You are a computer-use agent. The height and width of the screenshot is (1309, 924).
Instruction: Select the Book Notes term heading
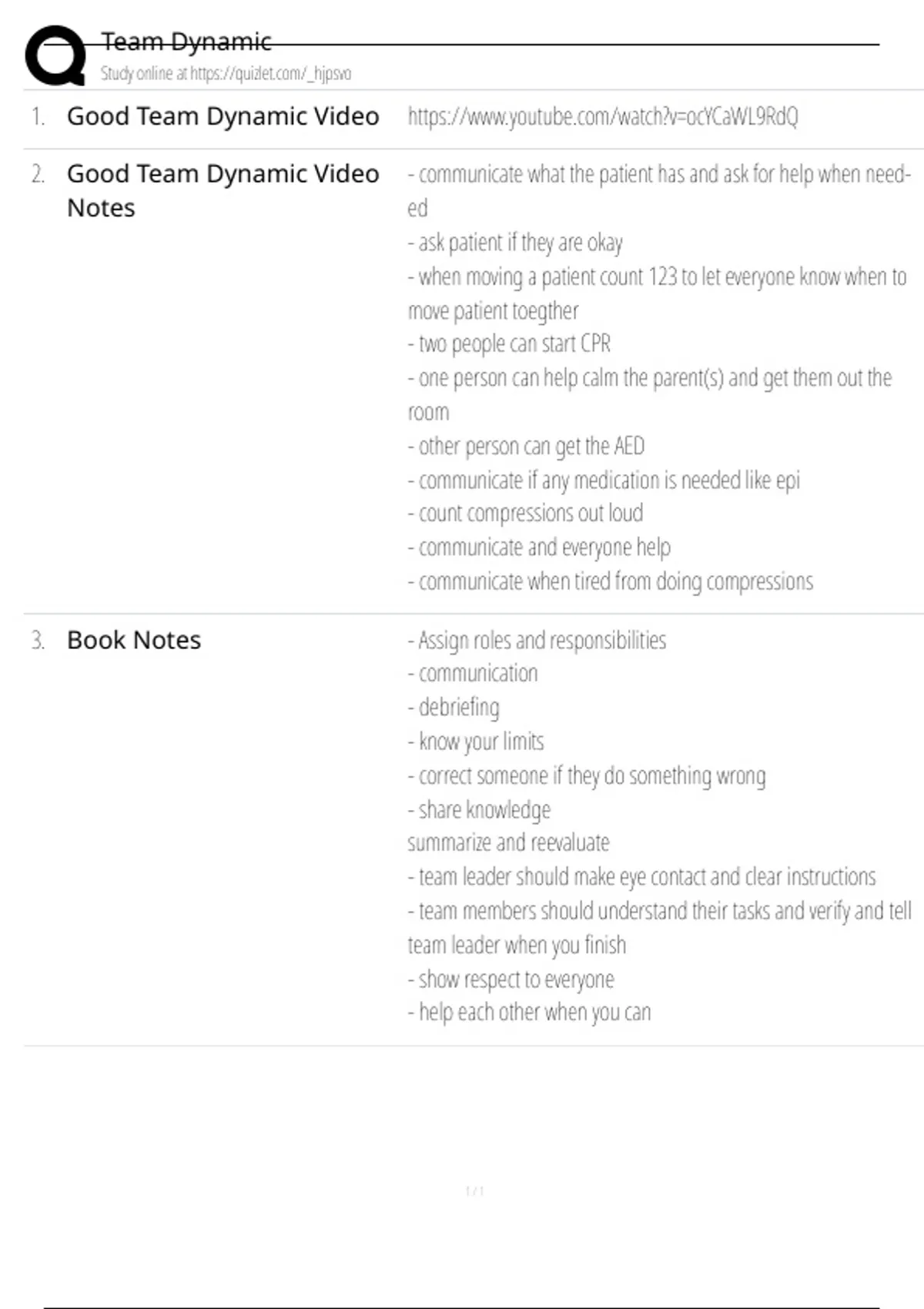coord(134,641)
